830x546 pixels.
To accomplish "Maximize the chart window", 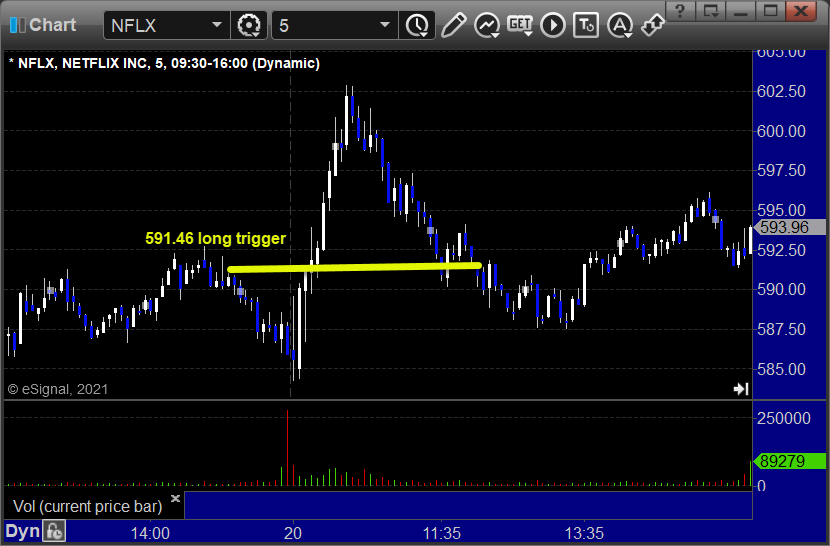I will [771, 11].
